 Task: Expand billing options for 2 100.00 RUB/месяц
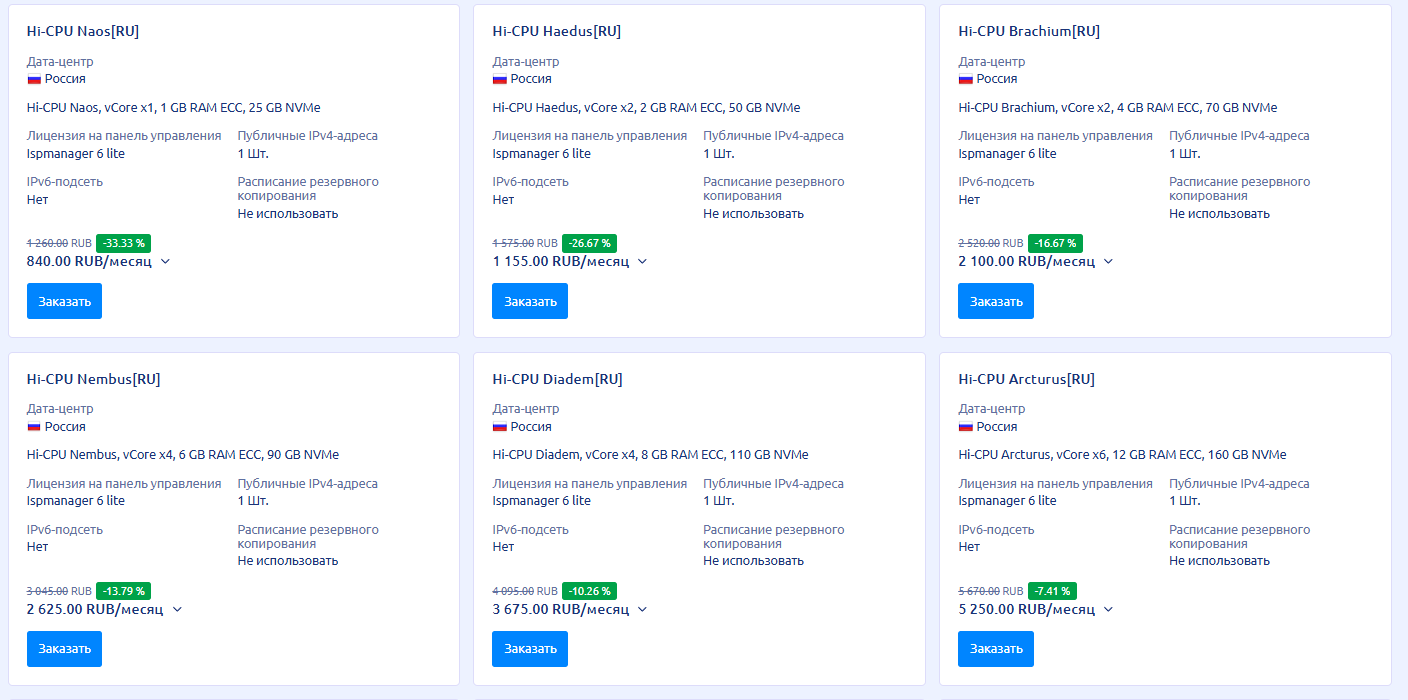coord(1108,262)
